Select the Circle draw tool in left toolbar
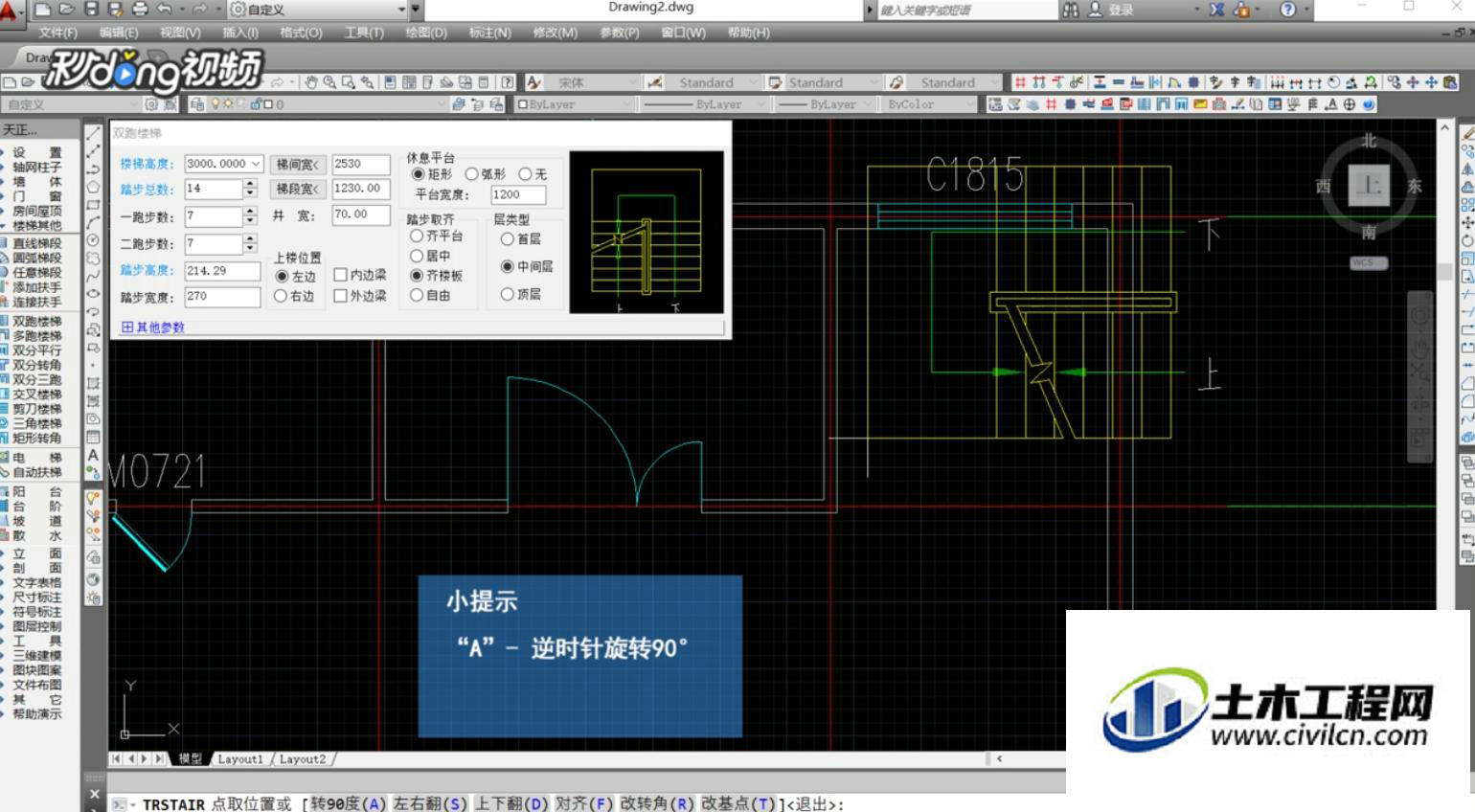Viewport: 1475px width, 812px height. [93, 241]
